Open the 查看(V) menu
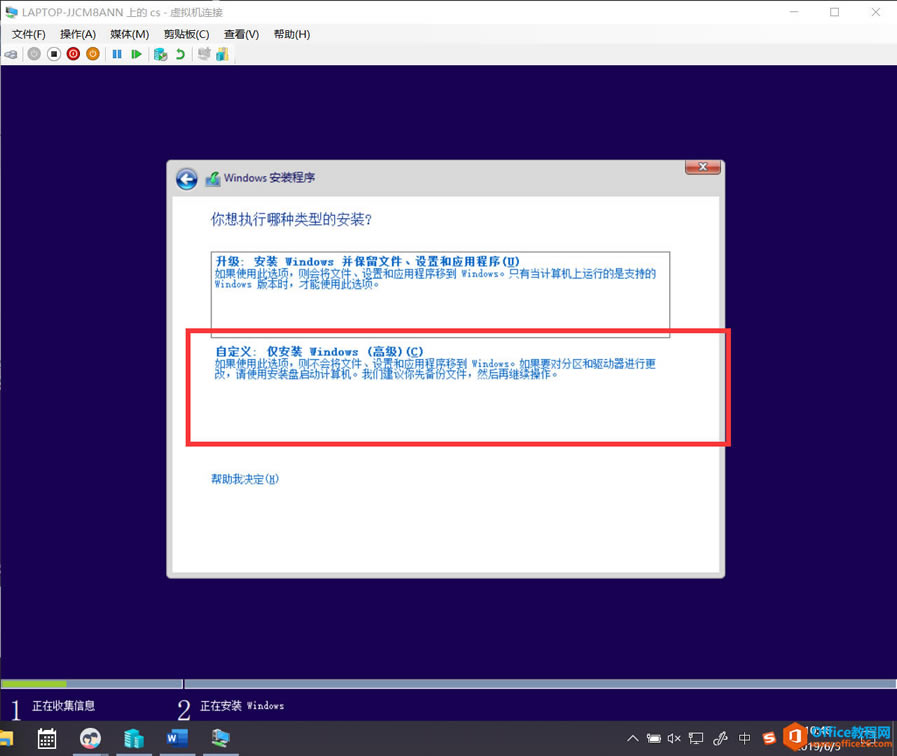The width and height of the screenshot is (897, 756). 241,34
